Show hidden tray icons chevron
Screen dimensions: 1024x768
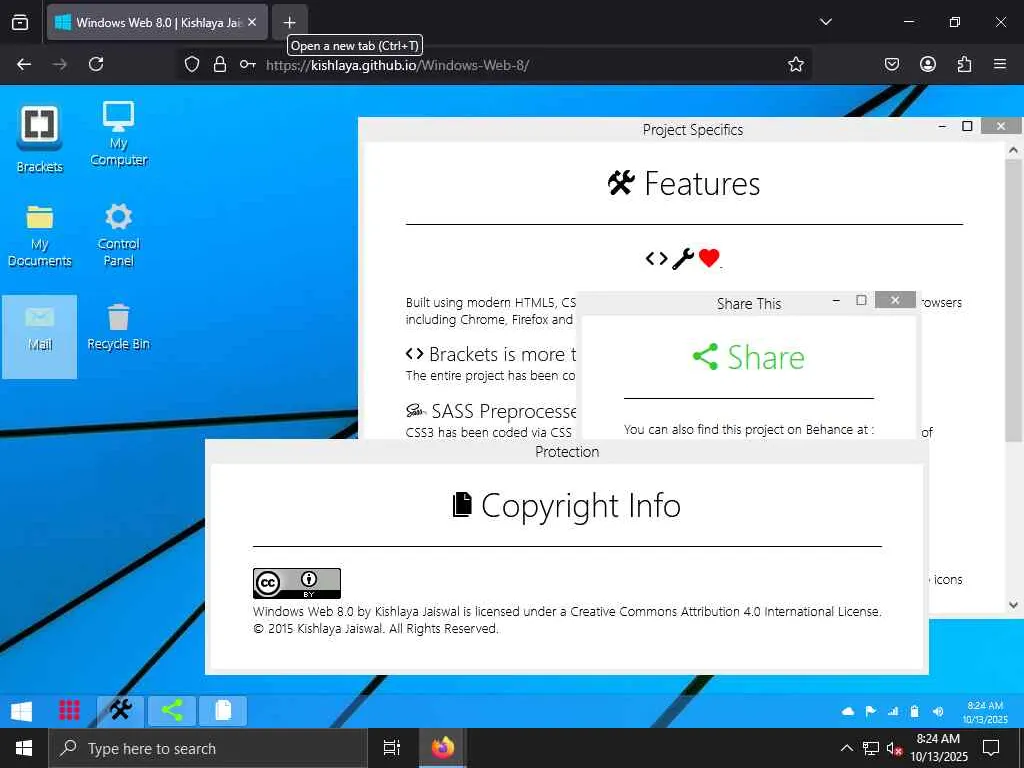pos(846,748)
